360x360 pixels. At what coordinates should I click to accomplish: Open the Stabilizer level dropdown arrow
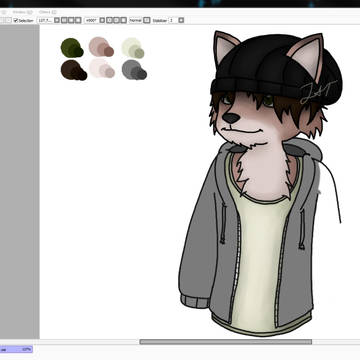pyautogui.click(x=181, y=20)
